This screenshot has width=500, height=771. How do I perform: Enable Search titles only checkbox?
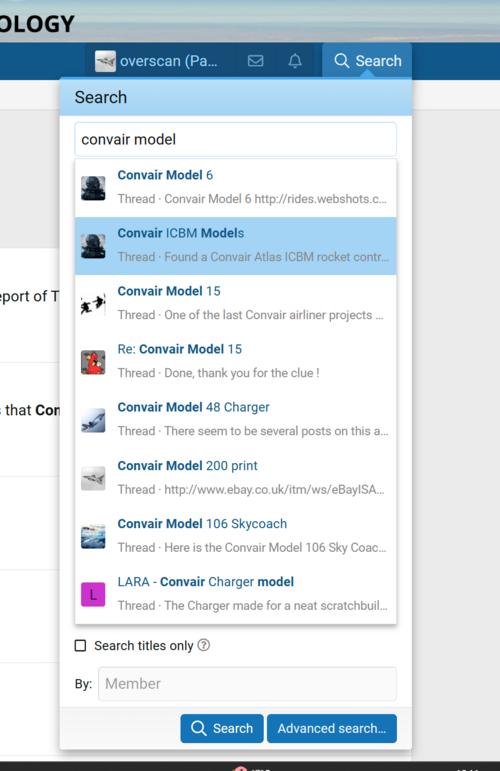[x=80, y=645]
